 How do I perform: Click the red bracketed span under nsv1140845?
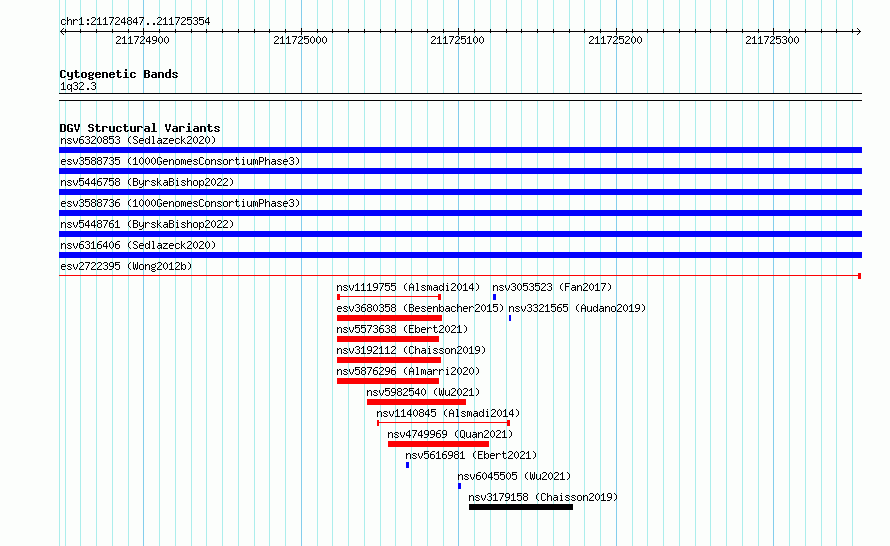click(443, 423)
